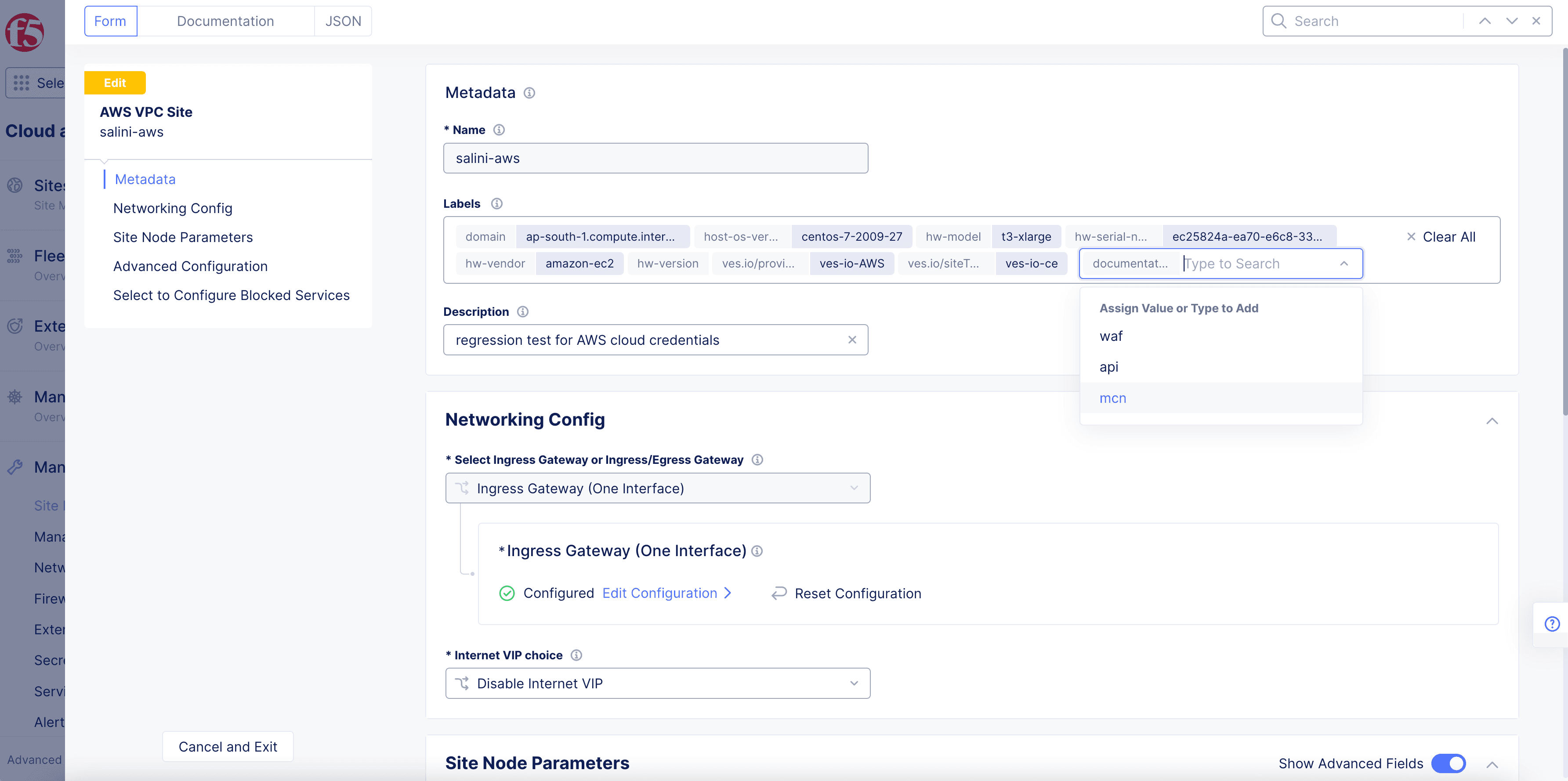
Task: Click info icon for Select Ingress Gateway label
Action: click(x=757, y=460)
